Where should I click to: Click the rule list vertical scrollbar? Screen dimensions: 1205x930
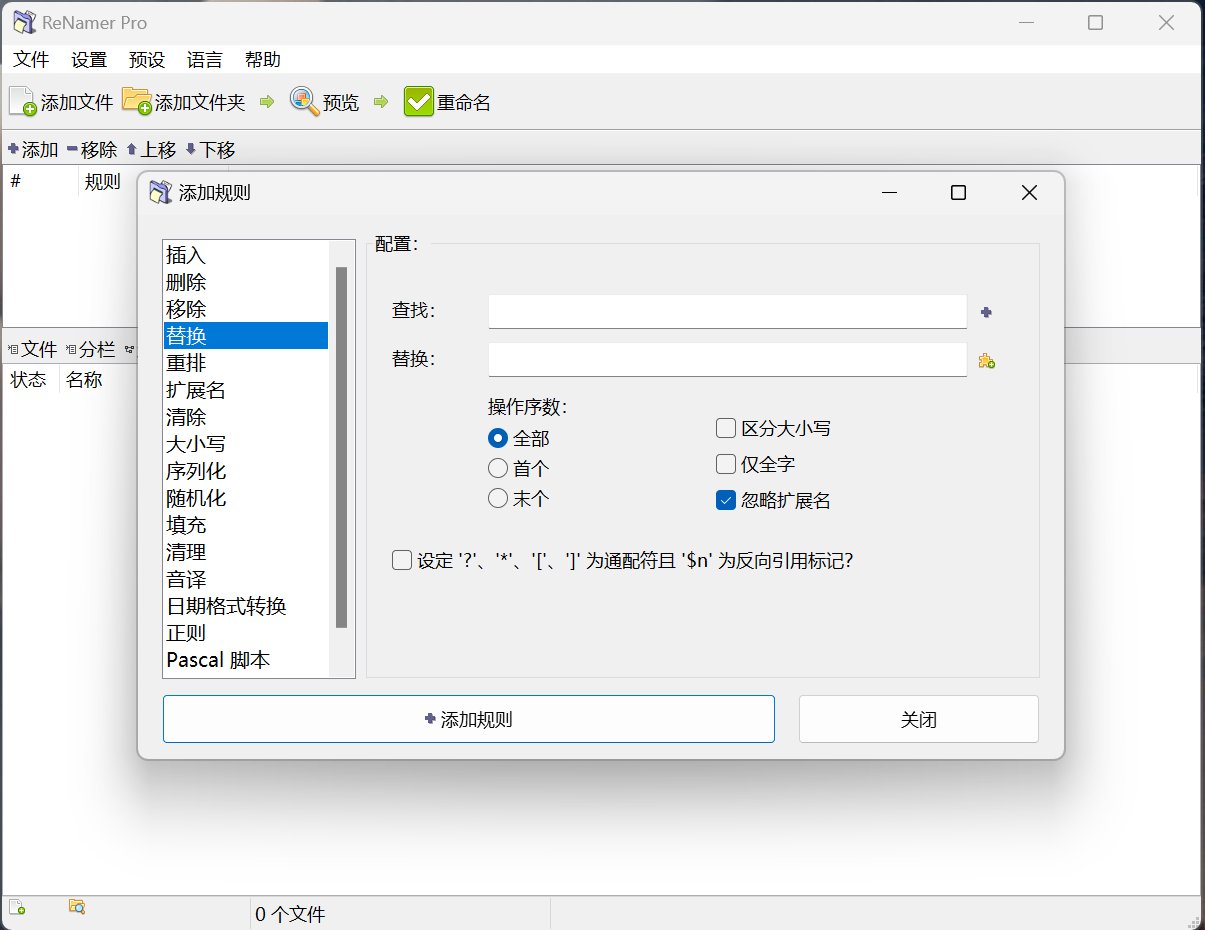tap(342, 447)
